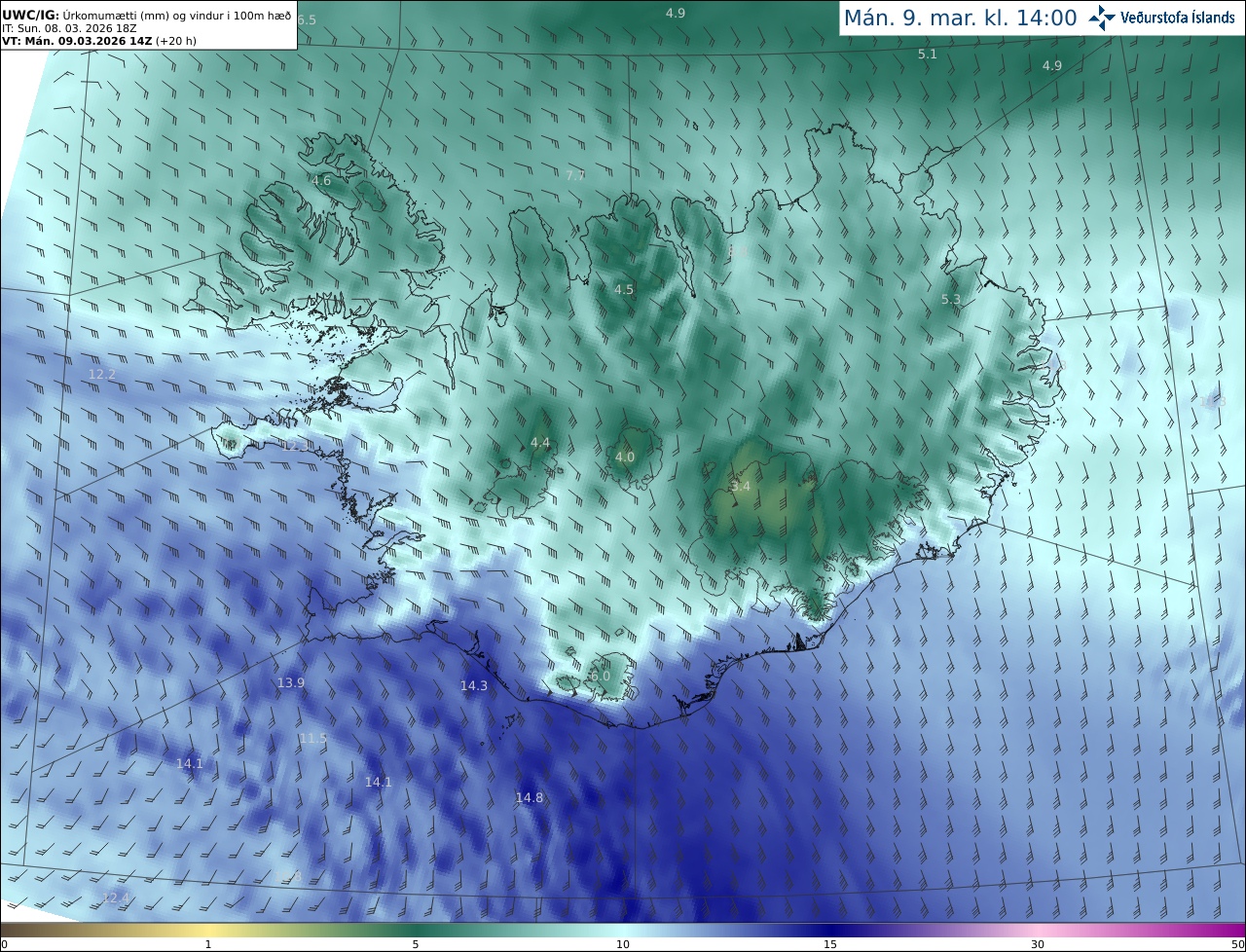Select the colorbar tick label 1
1246x952 pixels.
208,945
